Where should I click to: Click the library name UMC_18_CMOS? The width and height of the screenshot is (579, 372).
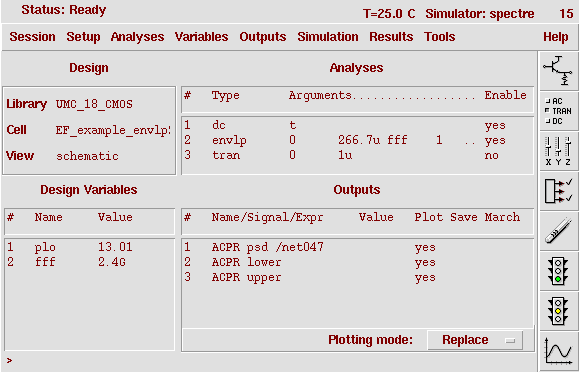[x=94, y=104]
